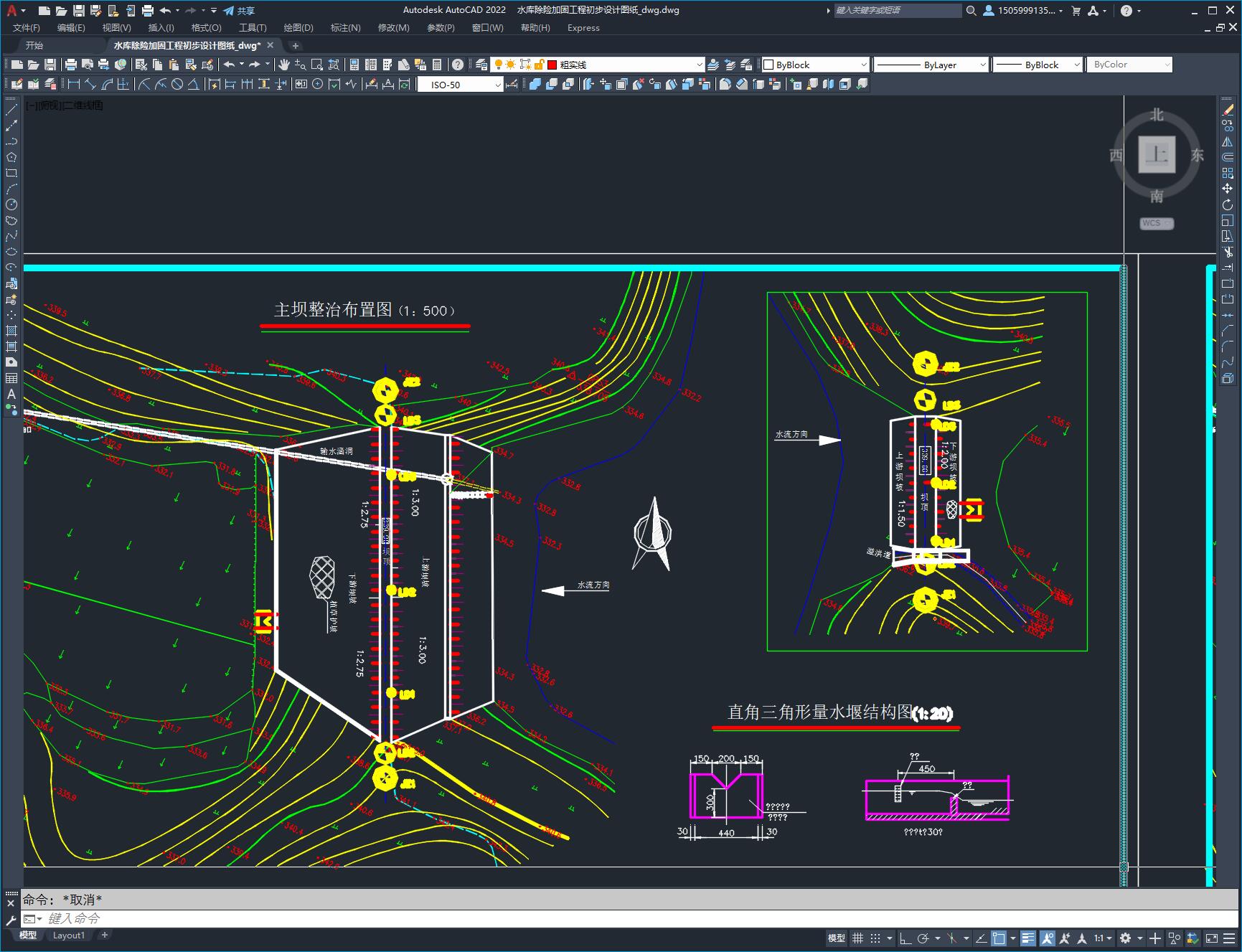This screenshot has width=1242, height=952.
Task: Toggle lineweight display in status bar
Action: pyautogui.click(x=1028, y=938)
